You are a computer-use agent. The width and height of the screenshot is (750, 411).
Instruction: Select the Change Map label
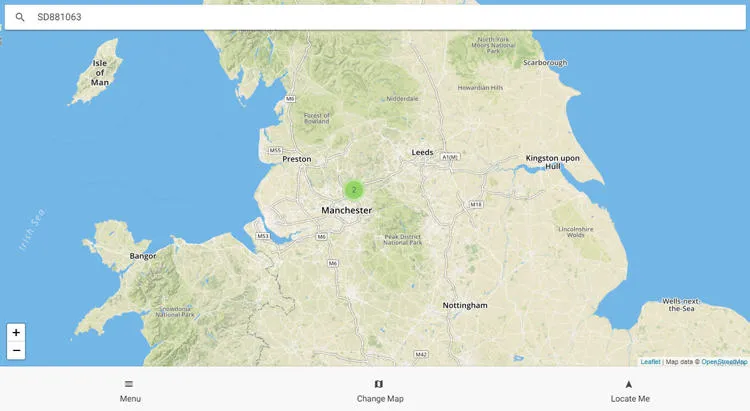[380, 399]
